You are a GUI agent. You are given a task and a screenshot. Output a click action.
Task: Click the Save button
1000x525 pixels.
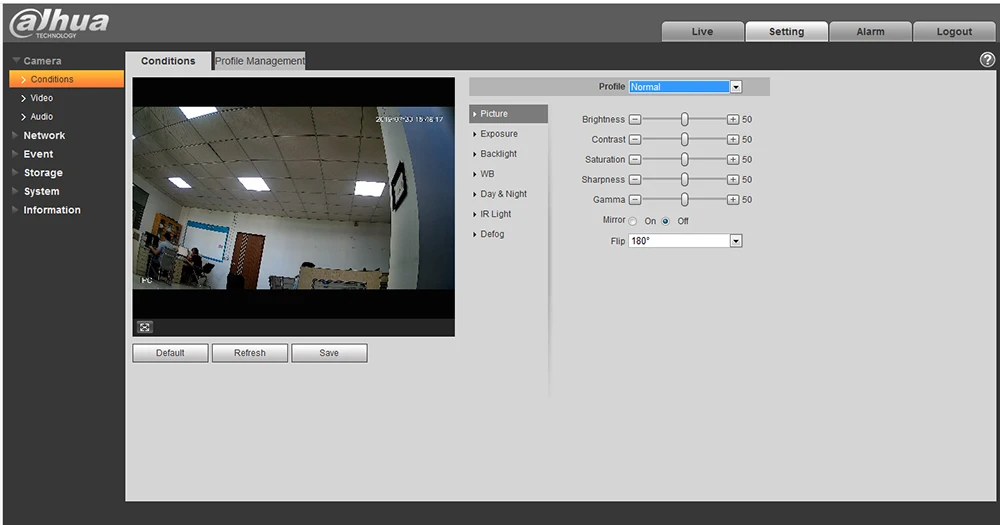coord(329,353)
